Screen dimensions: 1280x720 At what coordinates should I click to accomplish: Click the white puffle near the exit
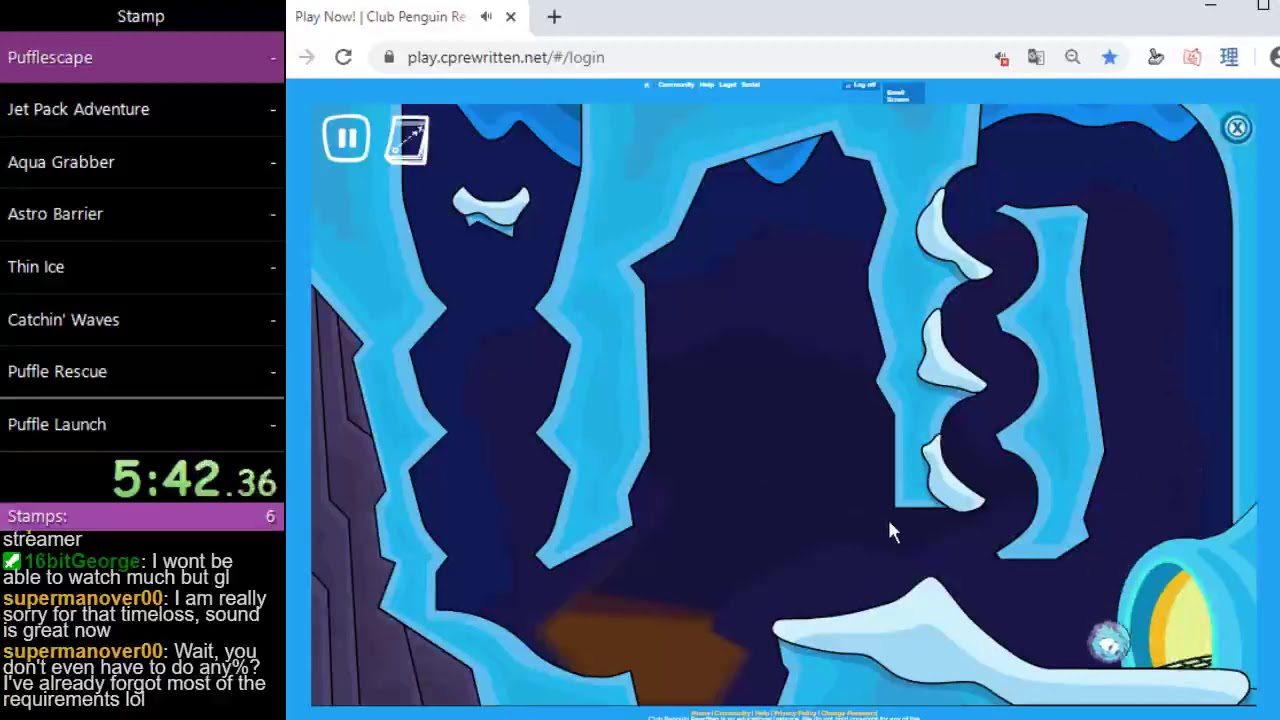(1109, 643)
